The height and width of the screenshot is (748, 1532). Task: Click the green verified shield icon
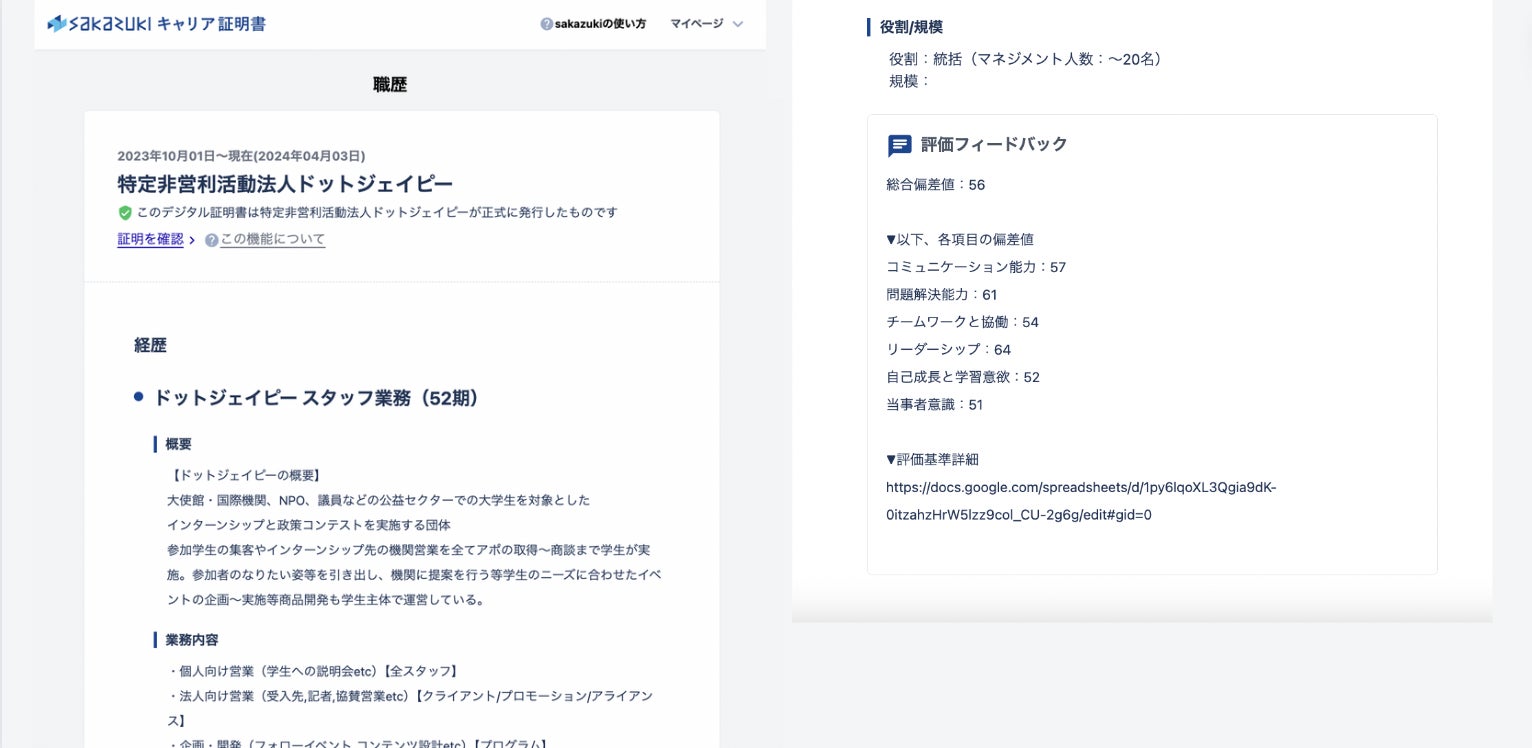pos(125,213)
